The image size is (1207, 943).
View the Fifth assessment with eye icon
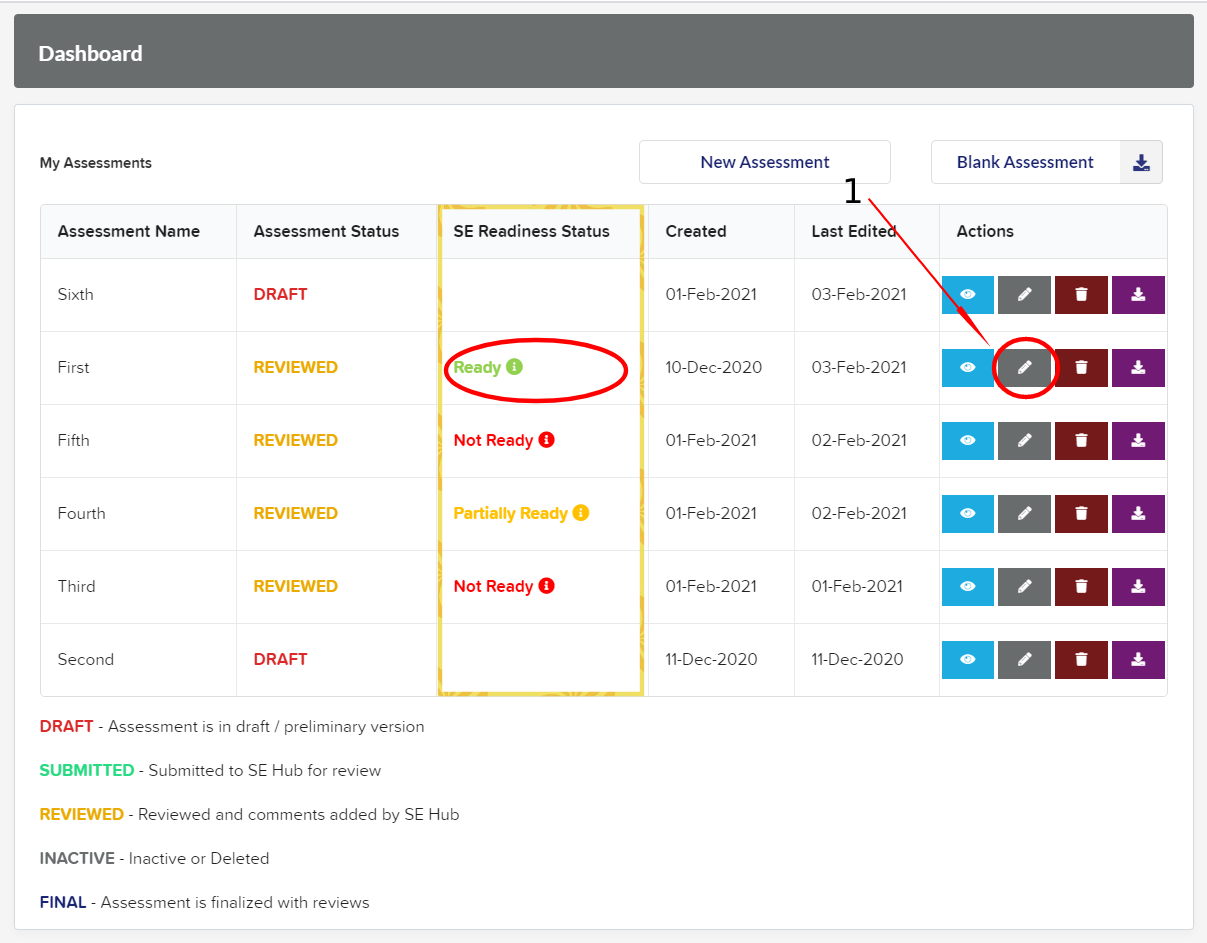click(968, 441)
